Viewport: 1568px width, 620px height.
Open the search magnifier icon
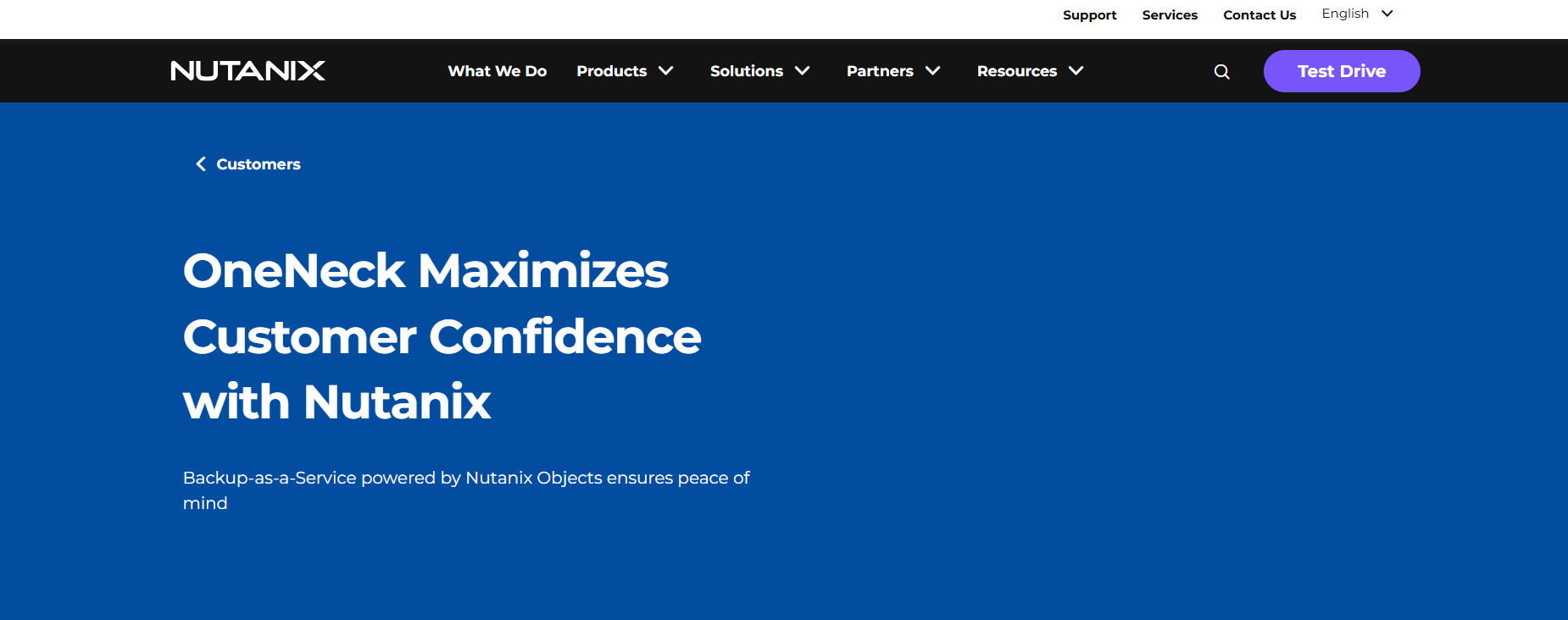coord(1221,72)
